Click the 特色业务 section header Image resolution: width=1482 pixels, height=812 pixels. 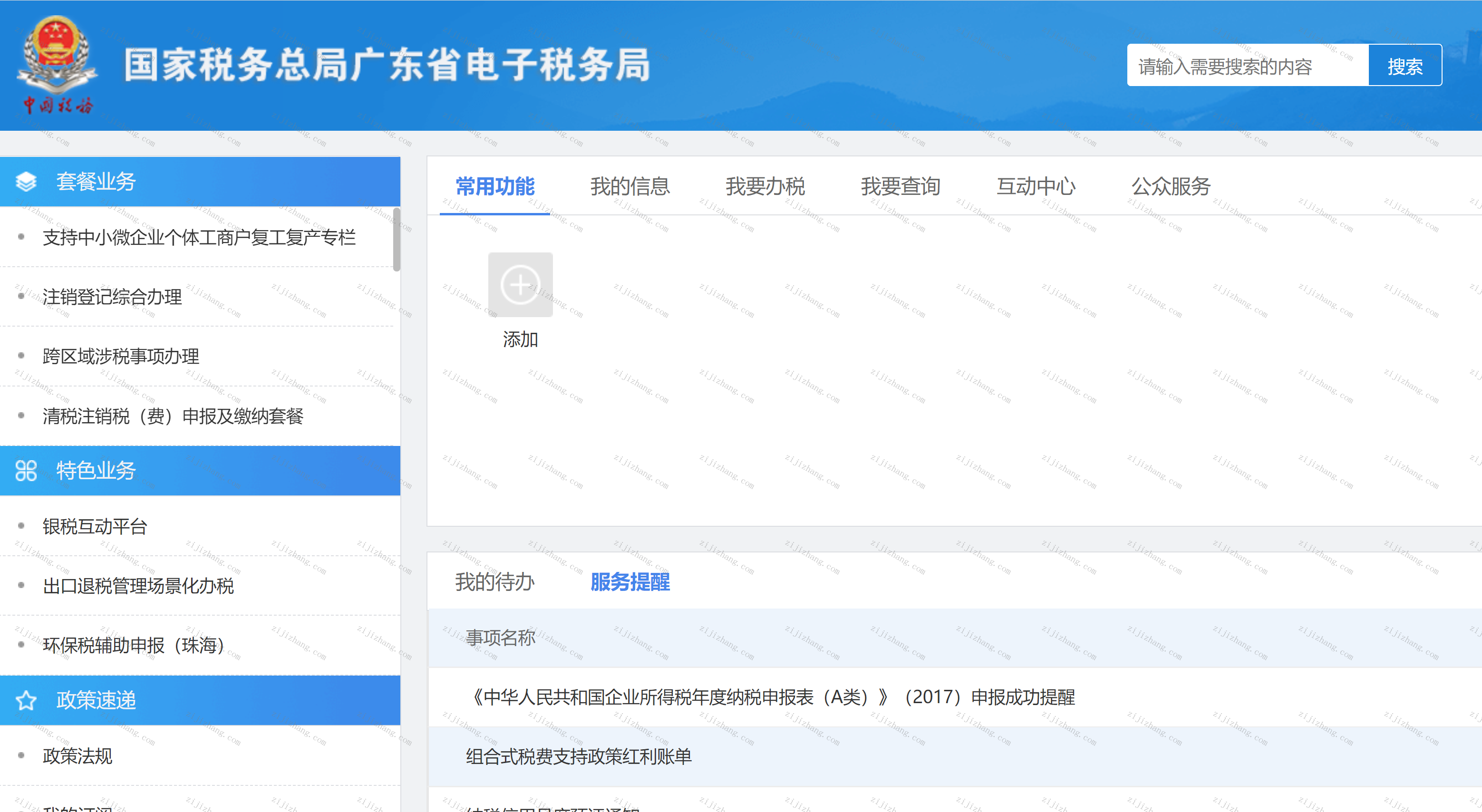coord(200,470)
